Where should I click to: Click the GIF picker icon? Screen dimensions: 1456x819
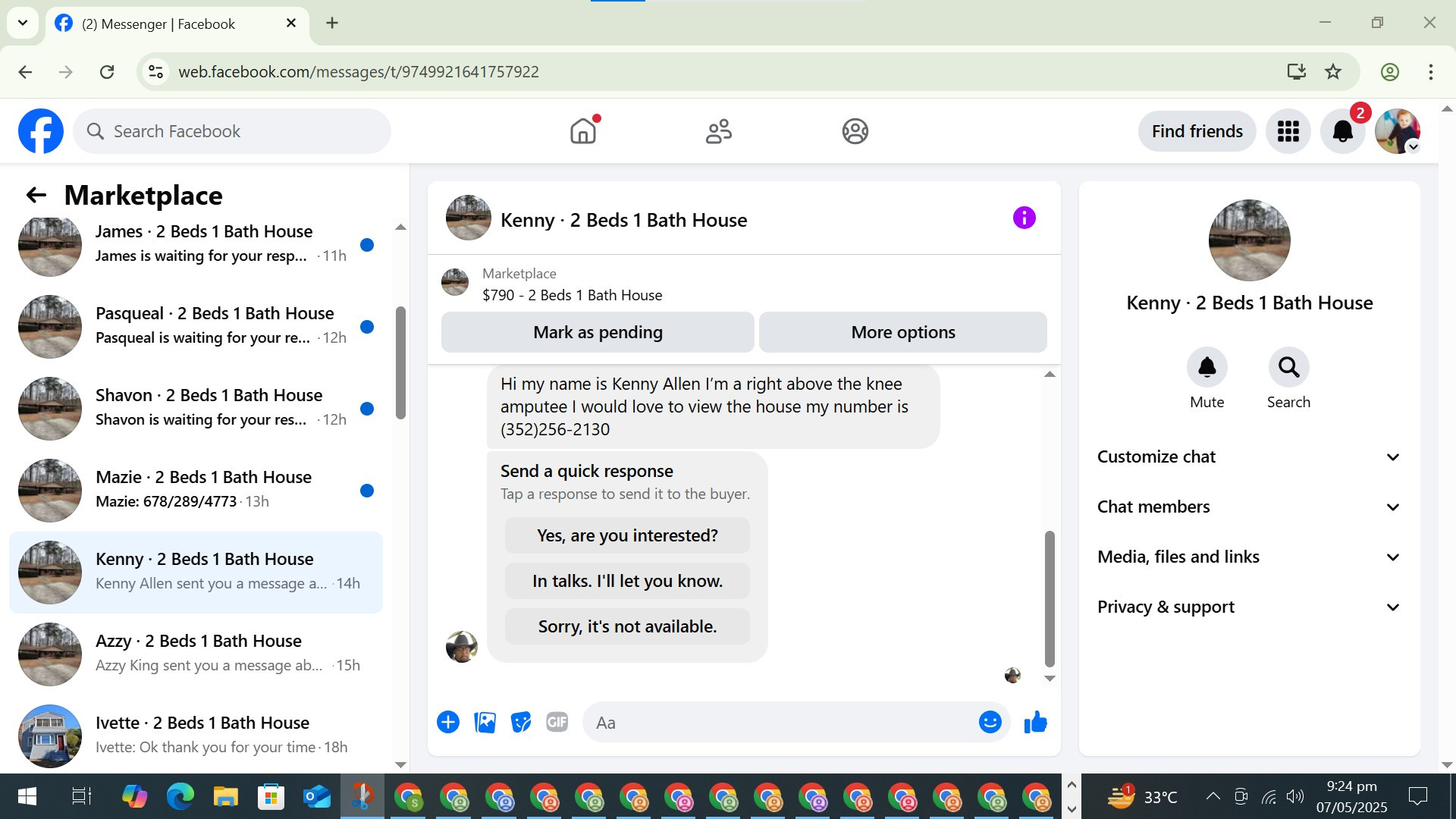[x=557, y=723]
